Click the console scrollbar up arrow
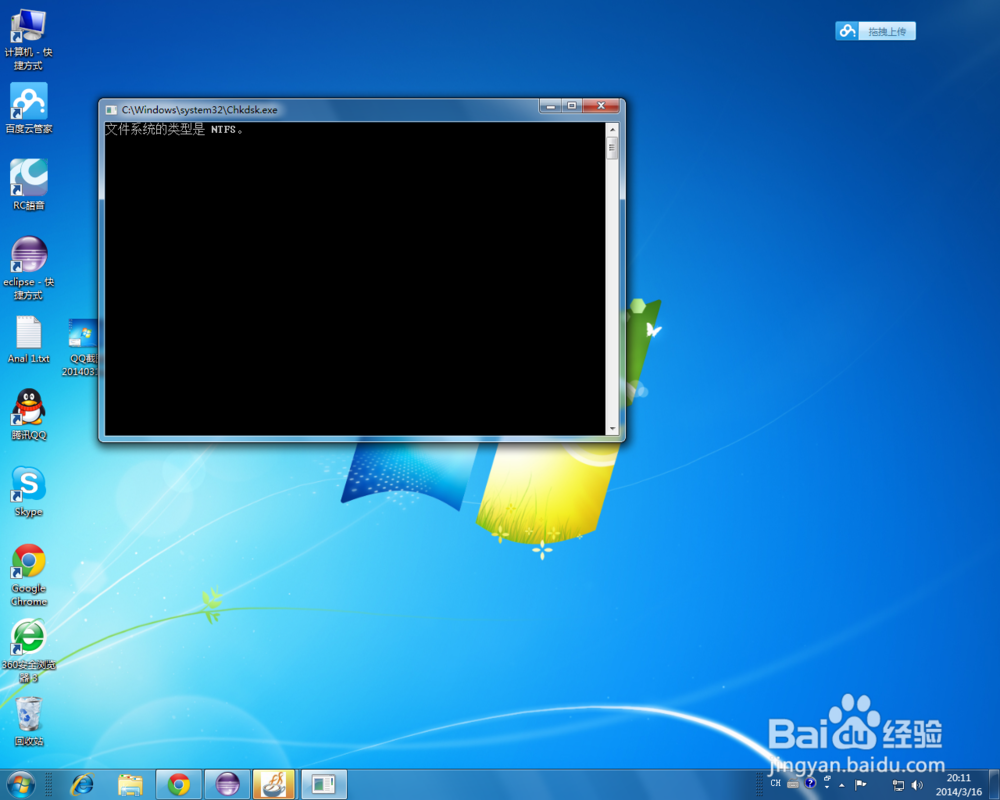This screenshot has height=800, width=1000. pyautogui.click(x=612, y=127)
